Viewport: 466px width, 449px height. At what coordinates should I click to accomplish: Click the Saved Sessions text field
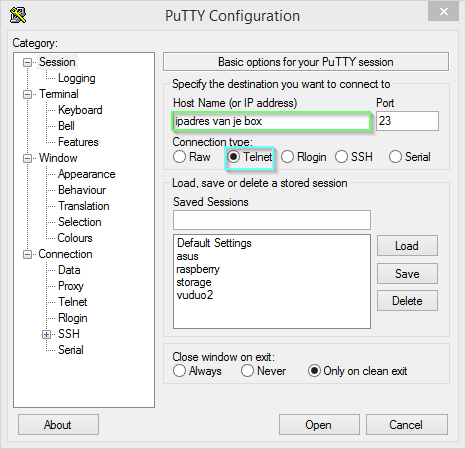272,220
